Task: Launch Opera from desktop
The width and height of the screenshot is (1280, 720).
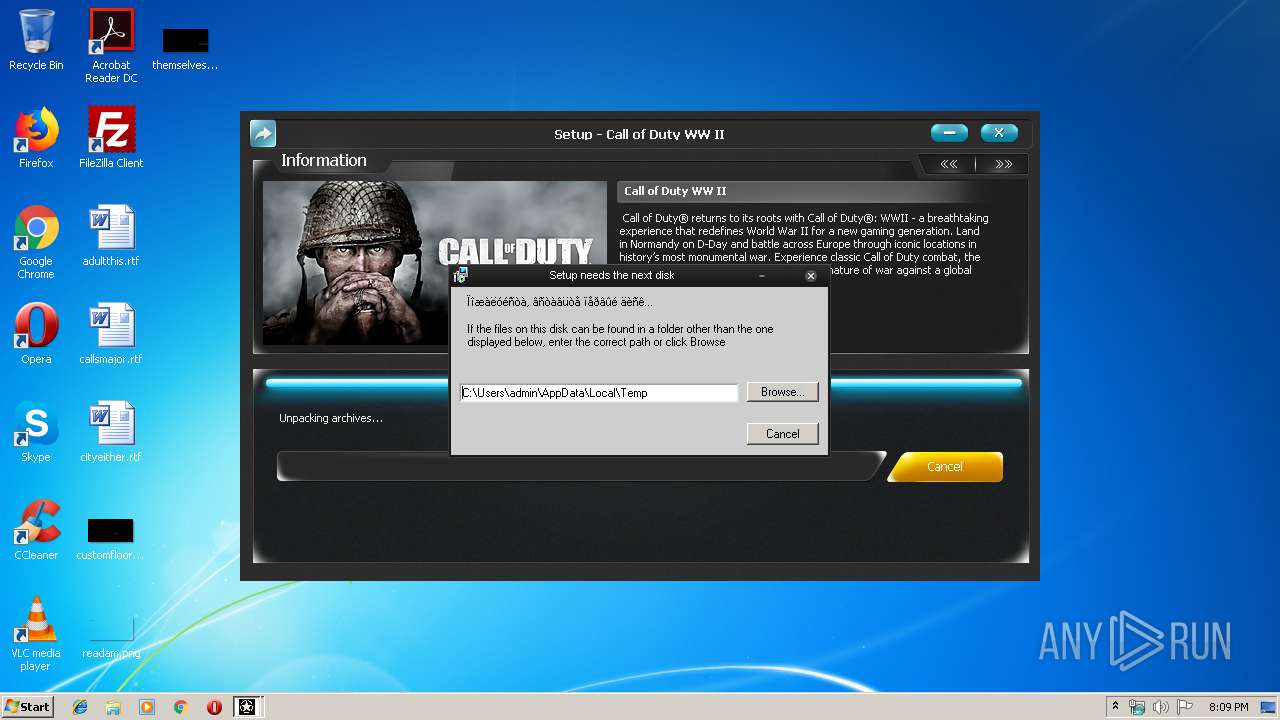Action: pyautogui.click(x=36, y=334)
